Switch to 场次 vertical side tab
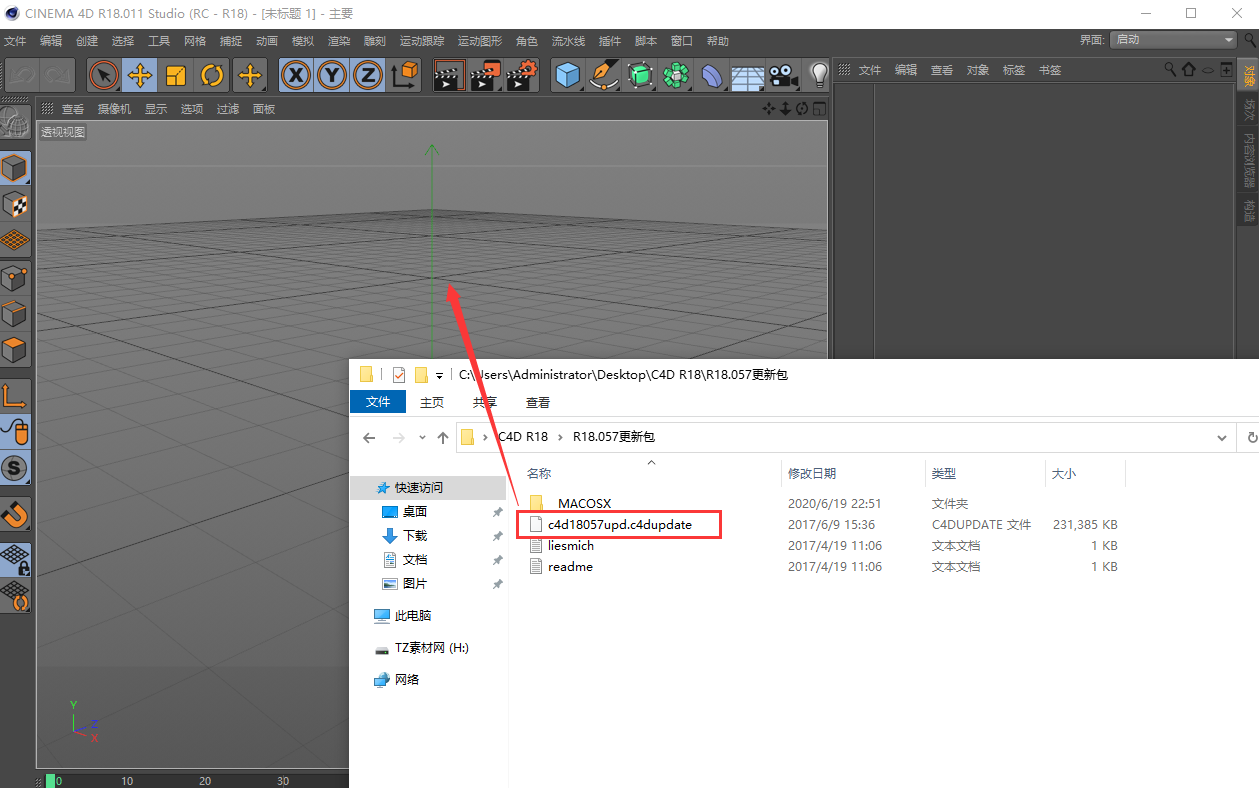This screenshot has height=788, width=1259. pos(1248,110)
